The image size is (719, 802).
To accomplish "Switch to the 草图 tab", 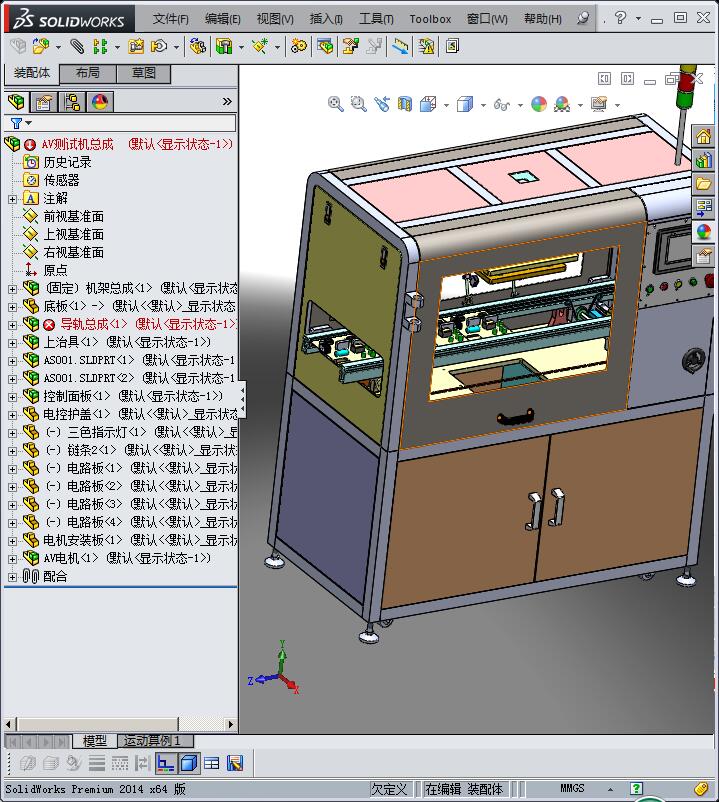I will (144, 73).
